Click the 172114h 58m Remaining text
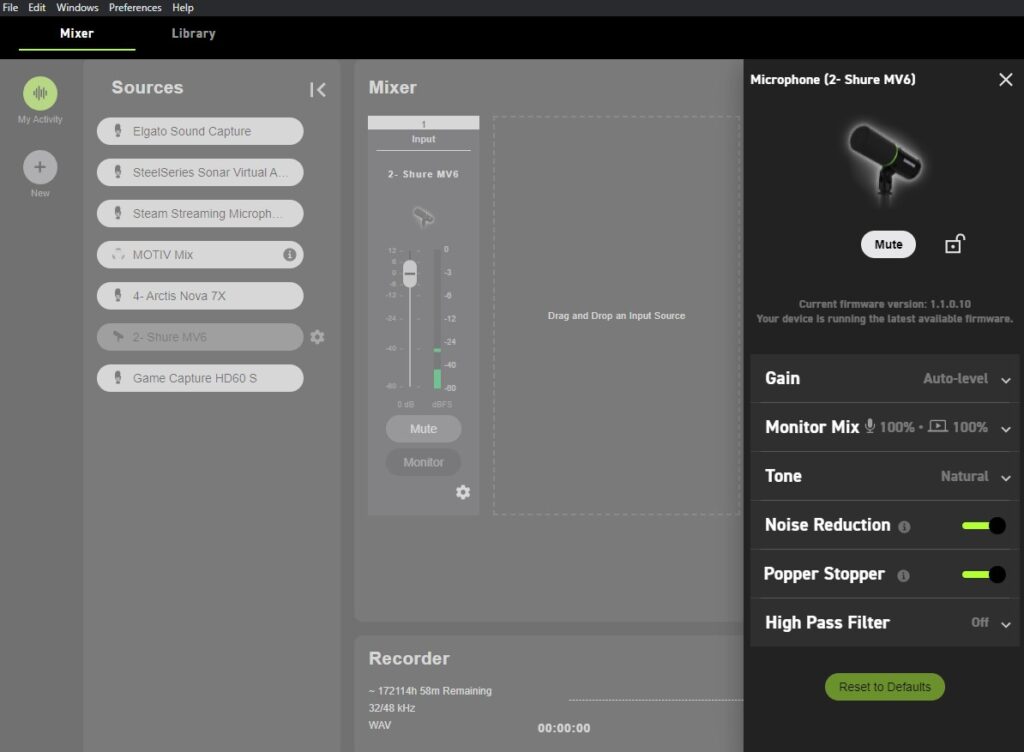Viewport: 1024px width, 752px height. click(430, 691)
